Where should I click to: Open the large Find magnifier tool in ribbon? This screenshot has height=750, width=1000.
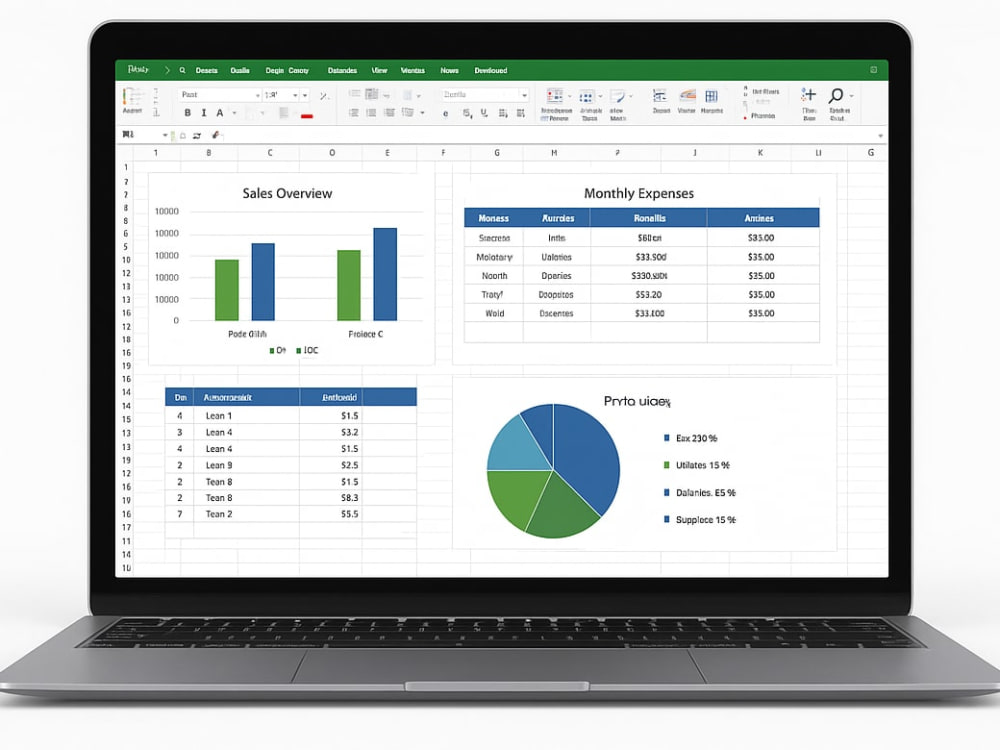point(835,96)
